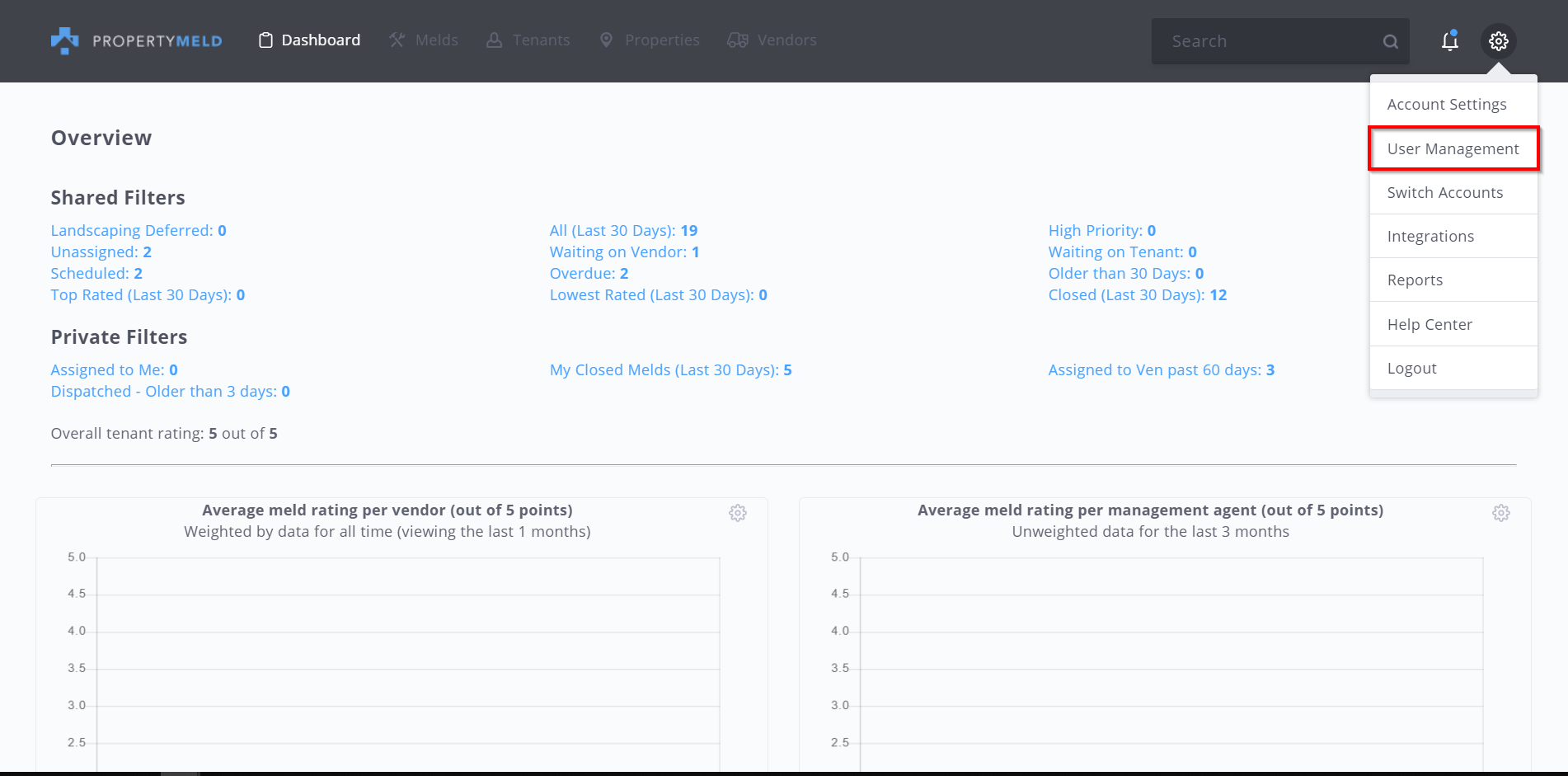Click the Overdue filter link

point(589,274)
